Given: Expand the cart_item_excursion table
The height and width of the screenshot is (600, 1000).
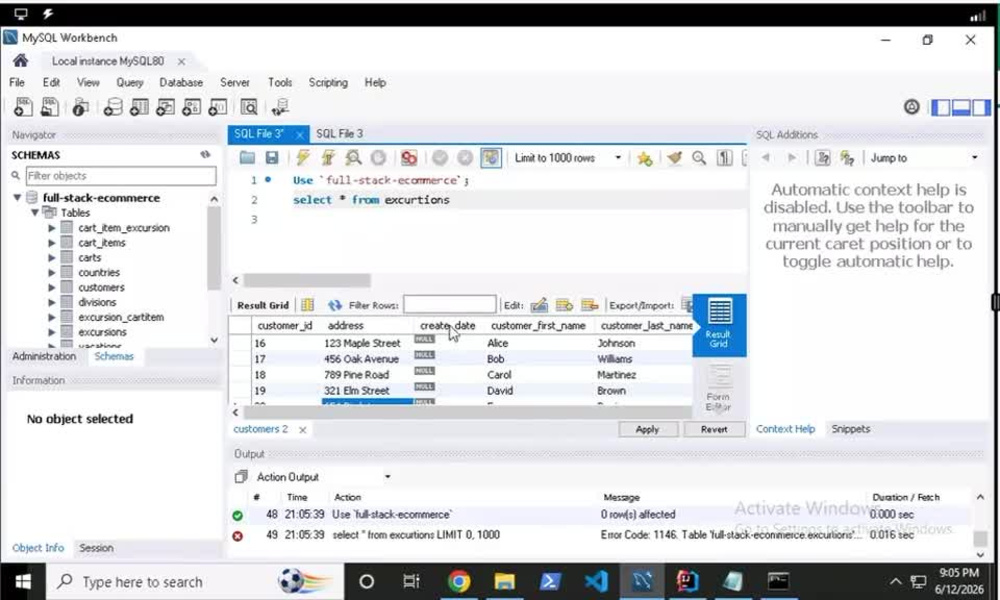Looking at the screenshot, I should coord(52,228).
